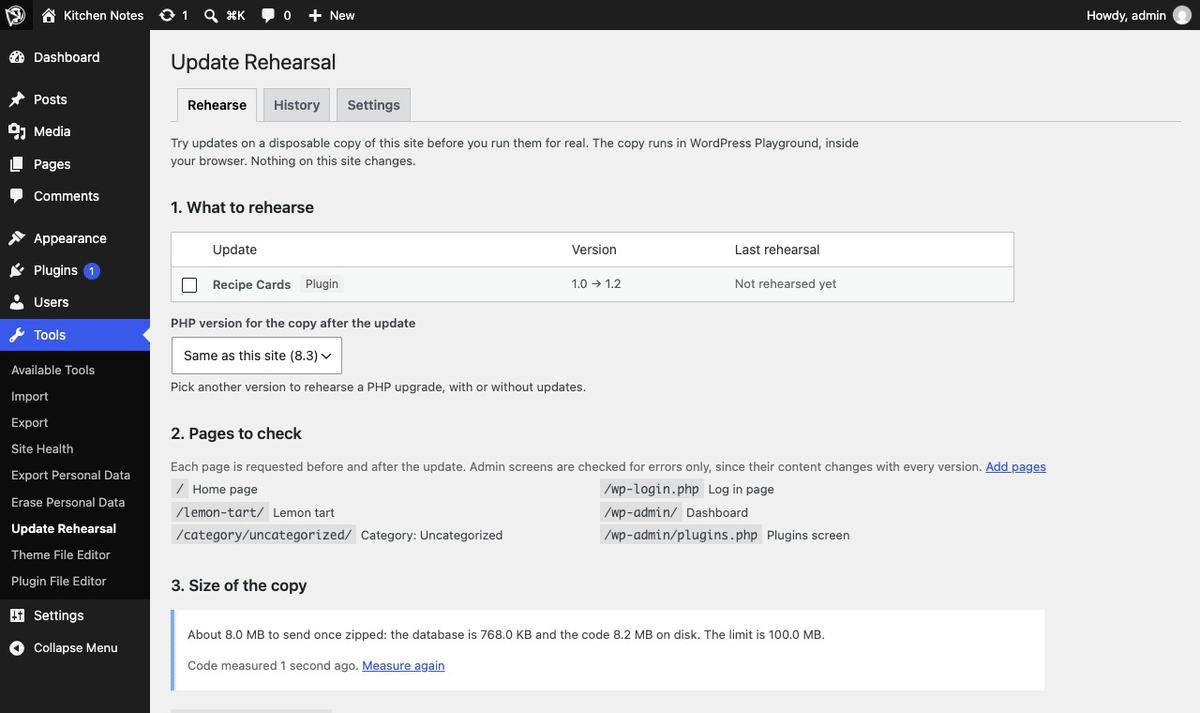Tick the Recipe Cards update checkbox

(x=190, y=285)
